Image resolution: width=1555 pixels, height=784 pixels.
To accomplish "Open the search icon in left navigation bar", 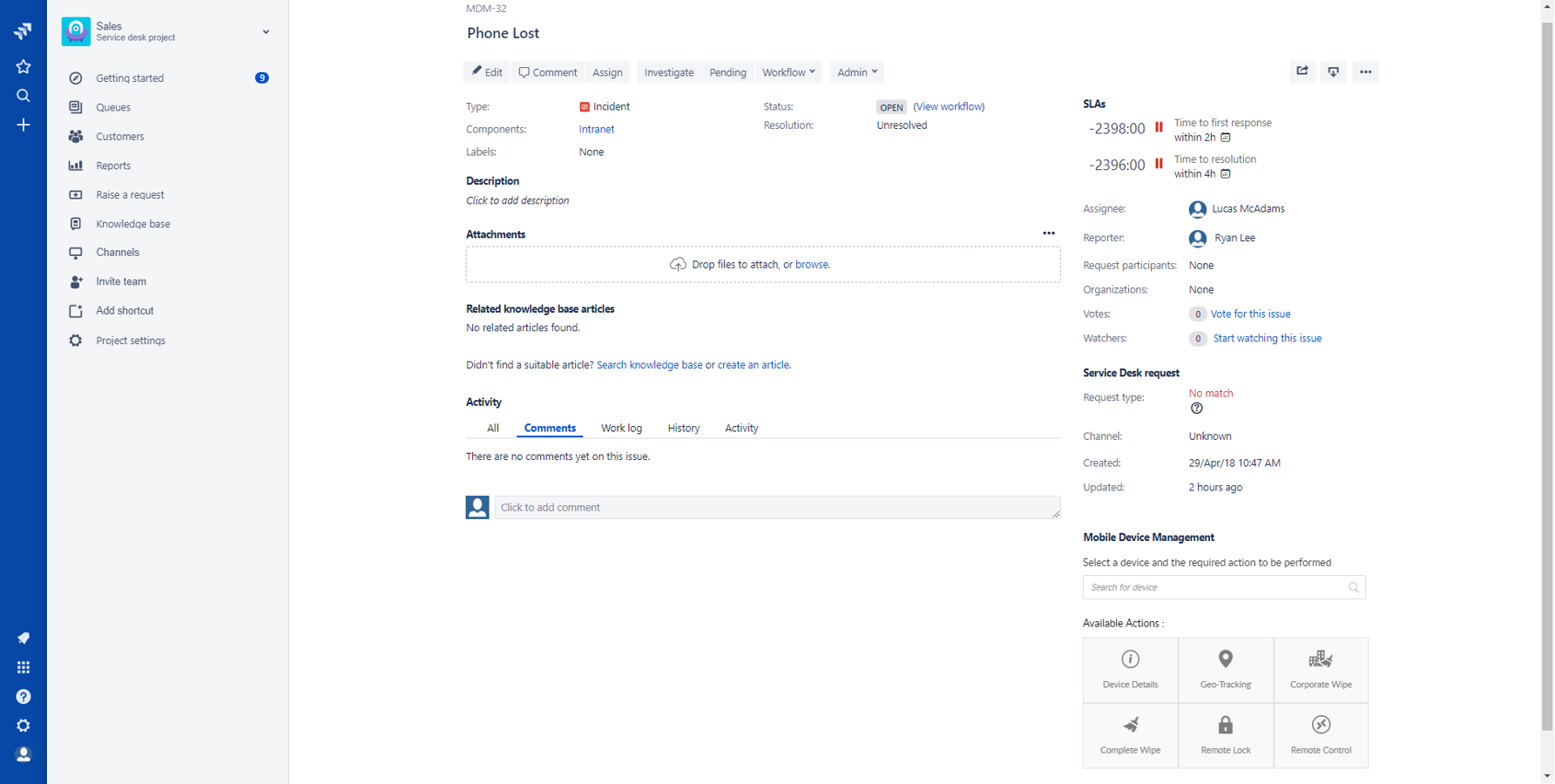I will coord(24,96).
